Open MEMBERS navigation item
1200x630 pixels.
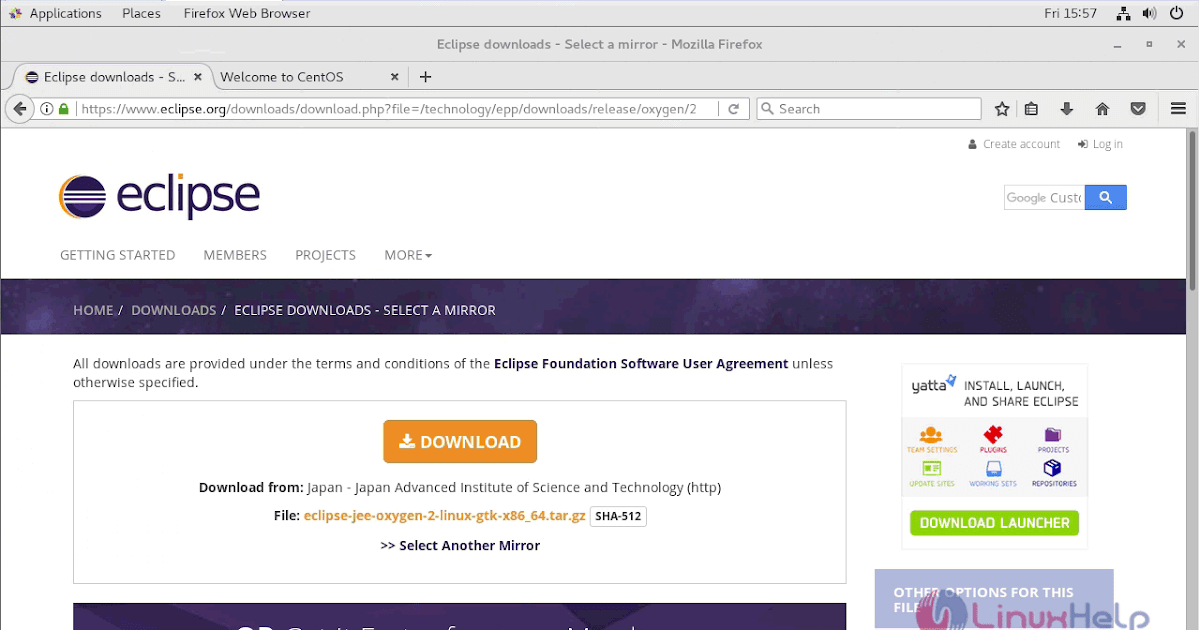tap(235, 255)
